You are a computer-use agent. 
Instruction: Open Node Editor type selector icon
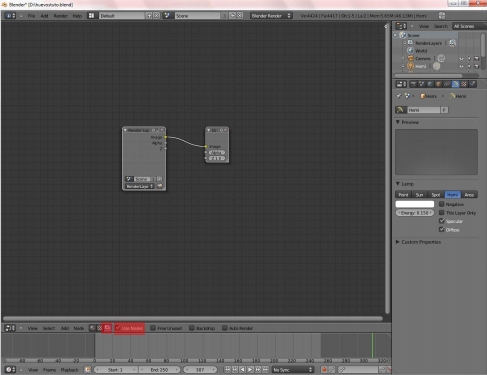[10, 328]
